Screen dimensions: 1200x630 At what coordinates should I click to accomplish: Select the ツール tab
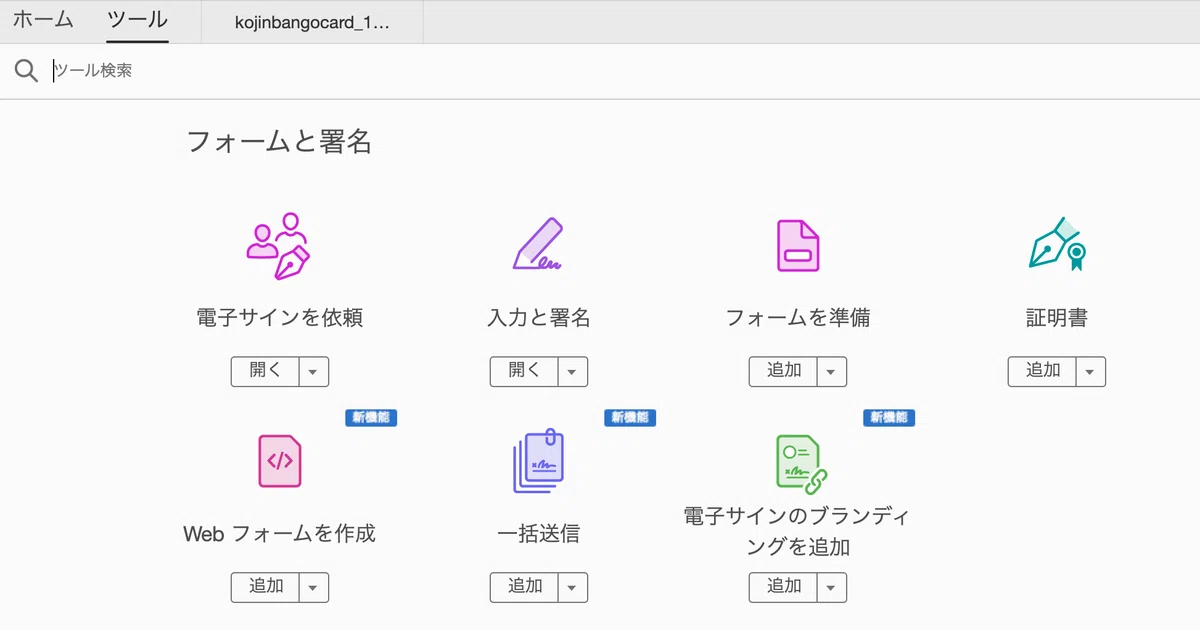pyautogui.click(x=137, y=20)
